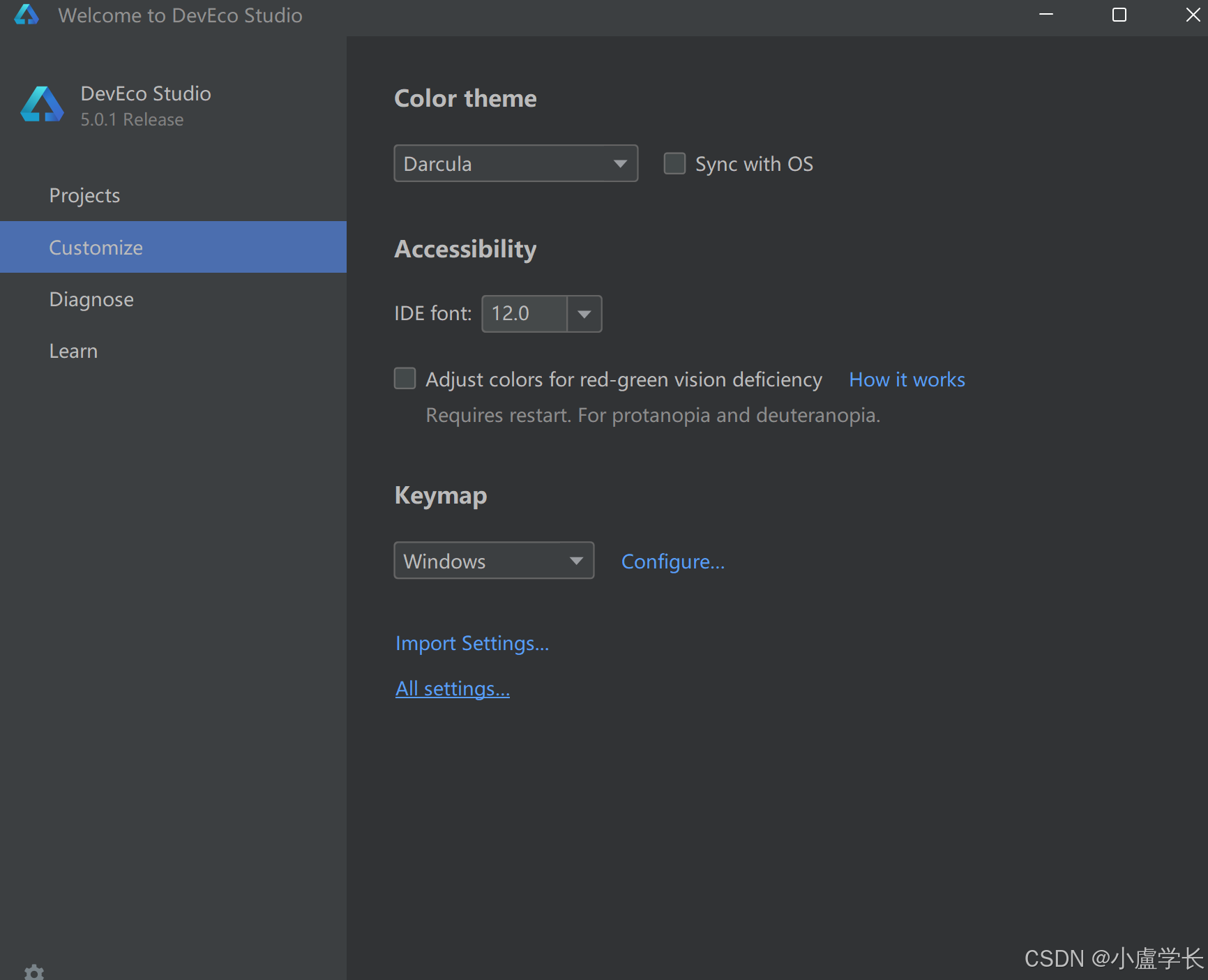Close the Welcome to DevEco Studio window
This screenshot has height=980, width=1208.
[x=1193, y=15]
